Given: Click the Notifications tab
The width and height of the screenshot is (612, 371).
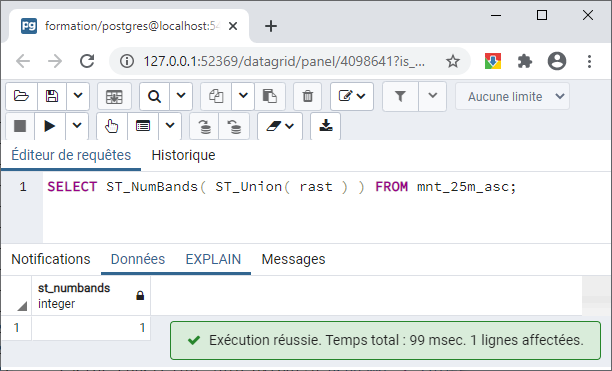Looking at the screenshot, I should click(x=51, y=259).
